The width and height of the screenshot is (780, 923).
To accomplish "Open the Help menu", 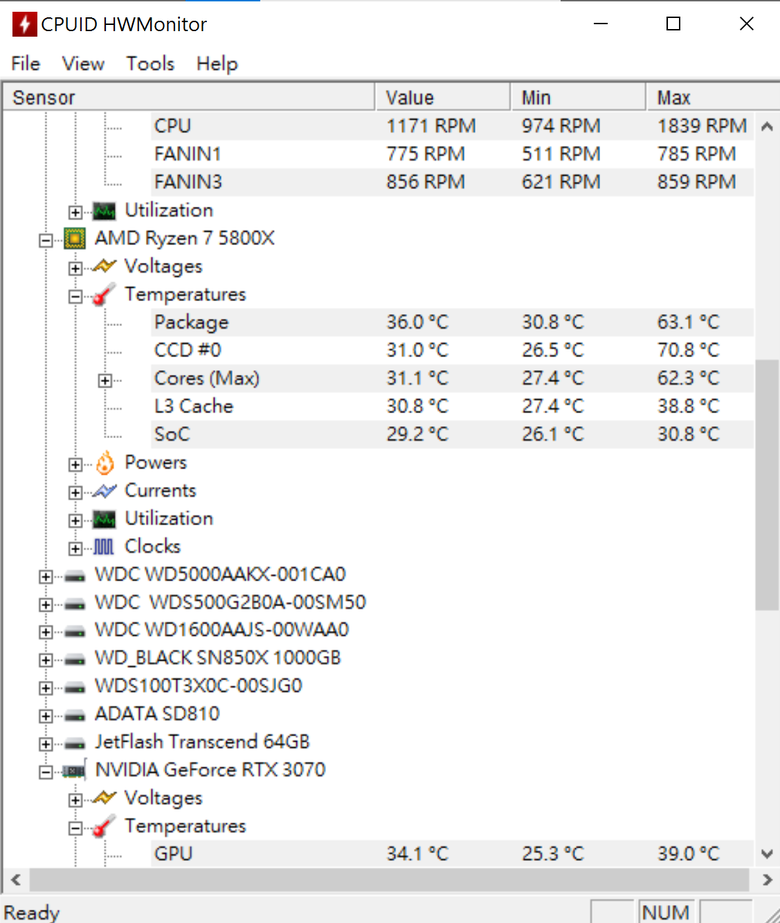I will click(217, 64).
